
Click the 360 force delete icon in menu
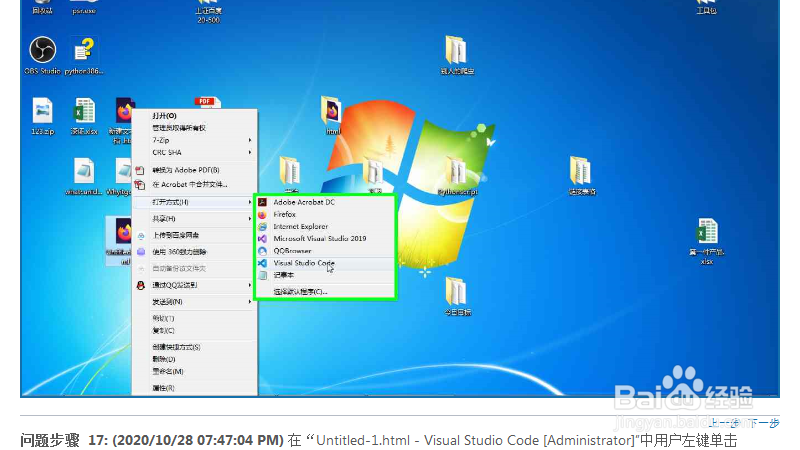[141, 252]
